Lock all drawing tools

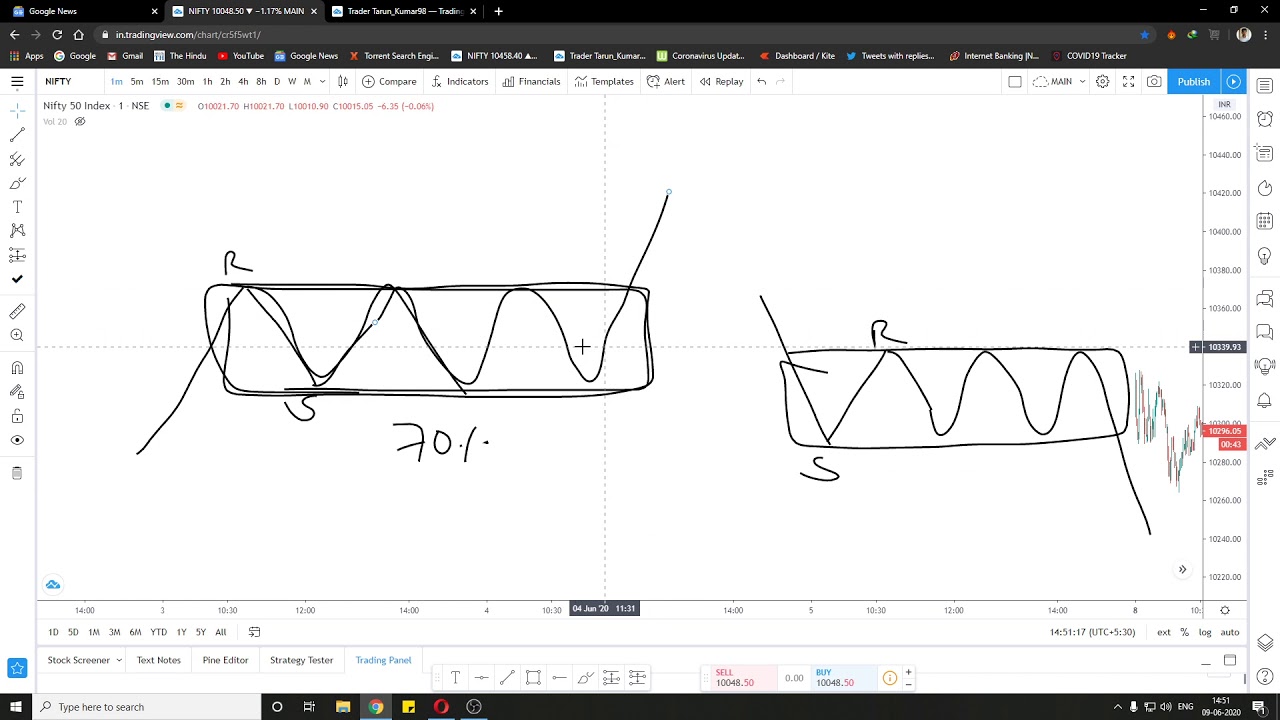point(17,416)
